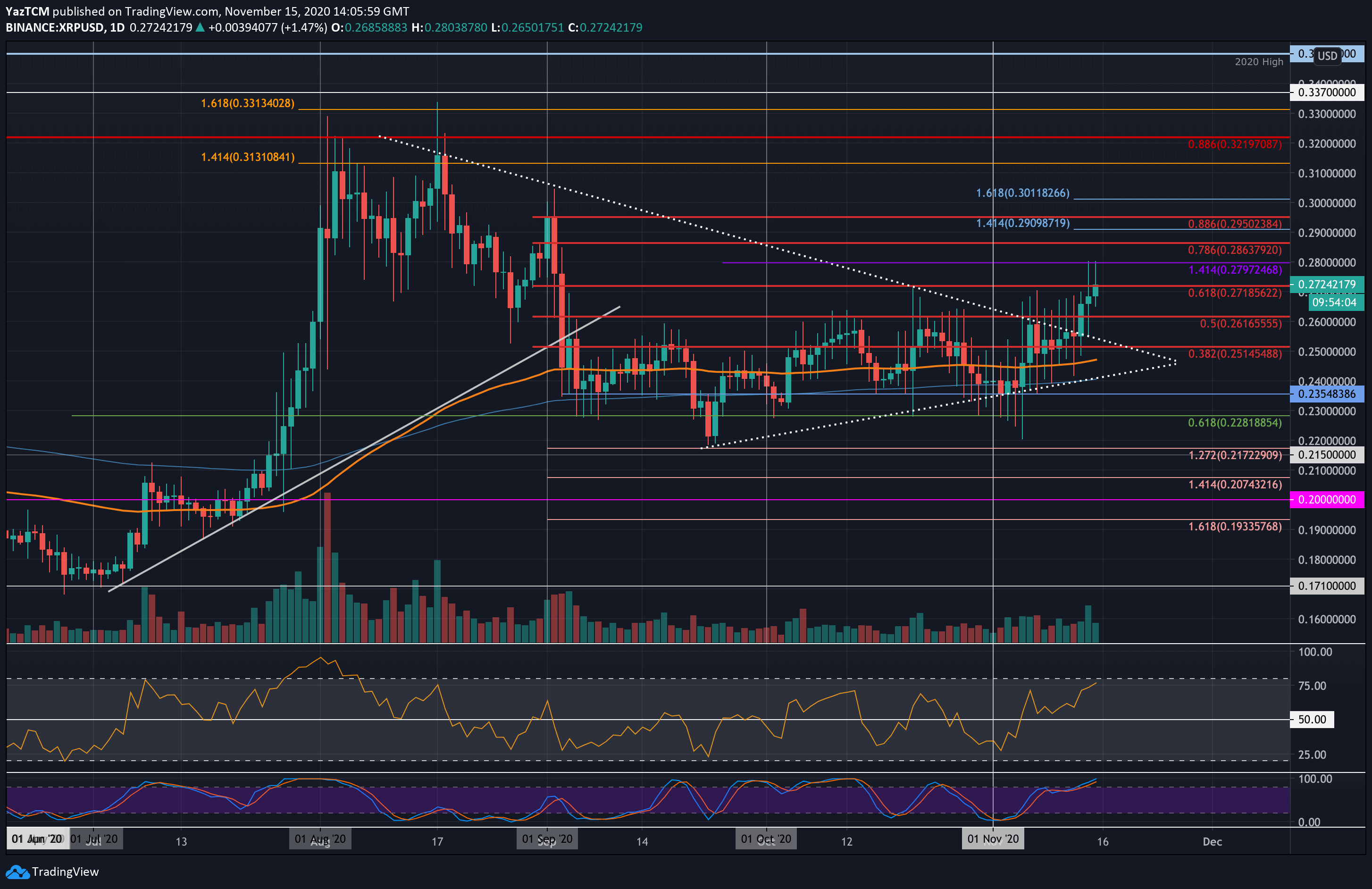Click the 0.5(0.26165555) retracement label
This screenshot has width=1372, height=889.
click(x=1240, y=323)
